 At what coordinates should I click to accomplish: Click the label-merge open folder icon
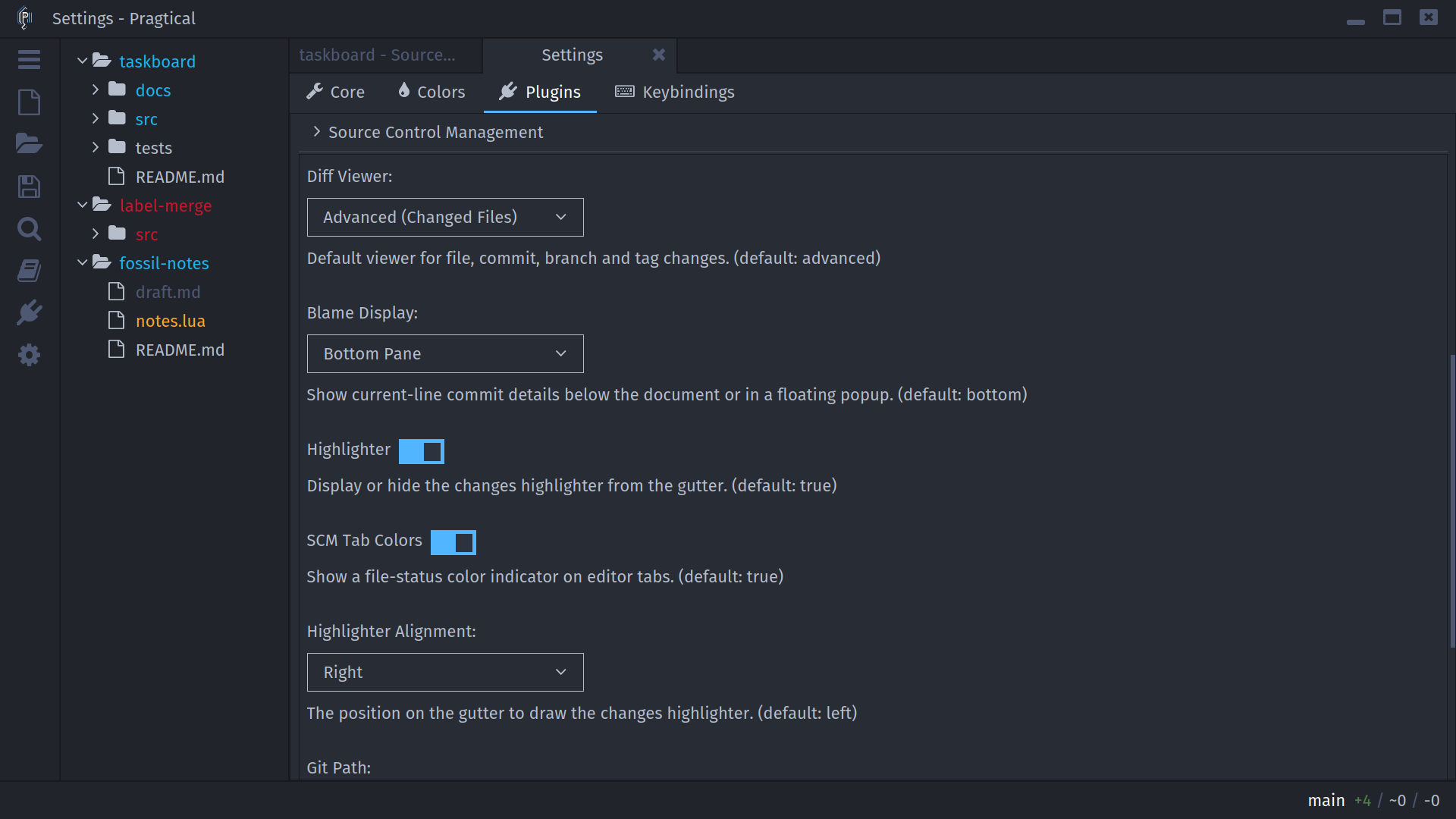(102, 205)
